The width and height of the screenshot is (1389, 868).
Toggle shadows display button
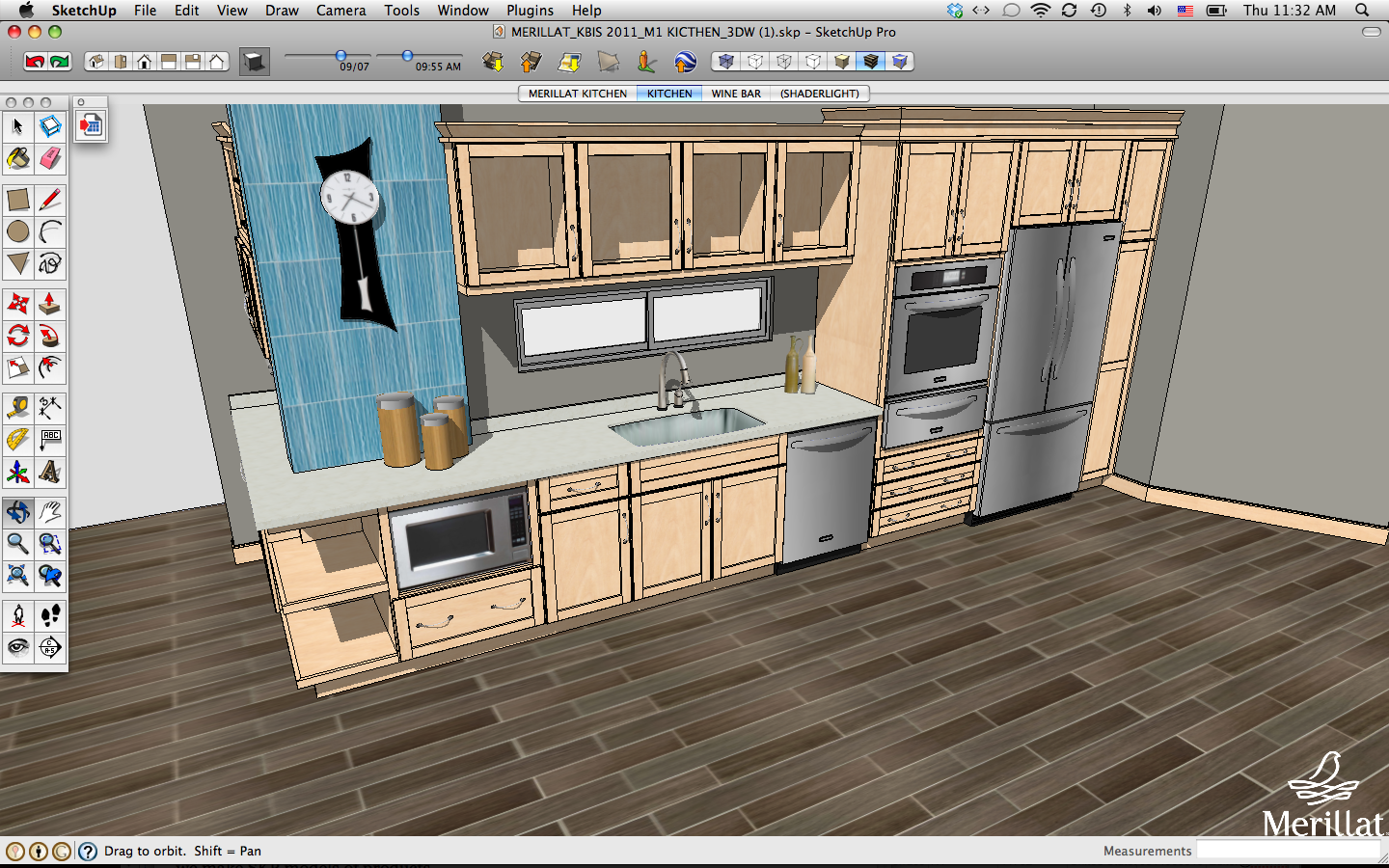[x=255, y=62]
